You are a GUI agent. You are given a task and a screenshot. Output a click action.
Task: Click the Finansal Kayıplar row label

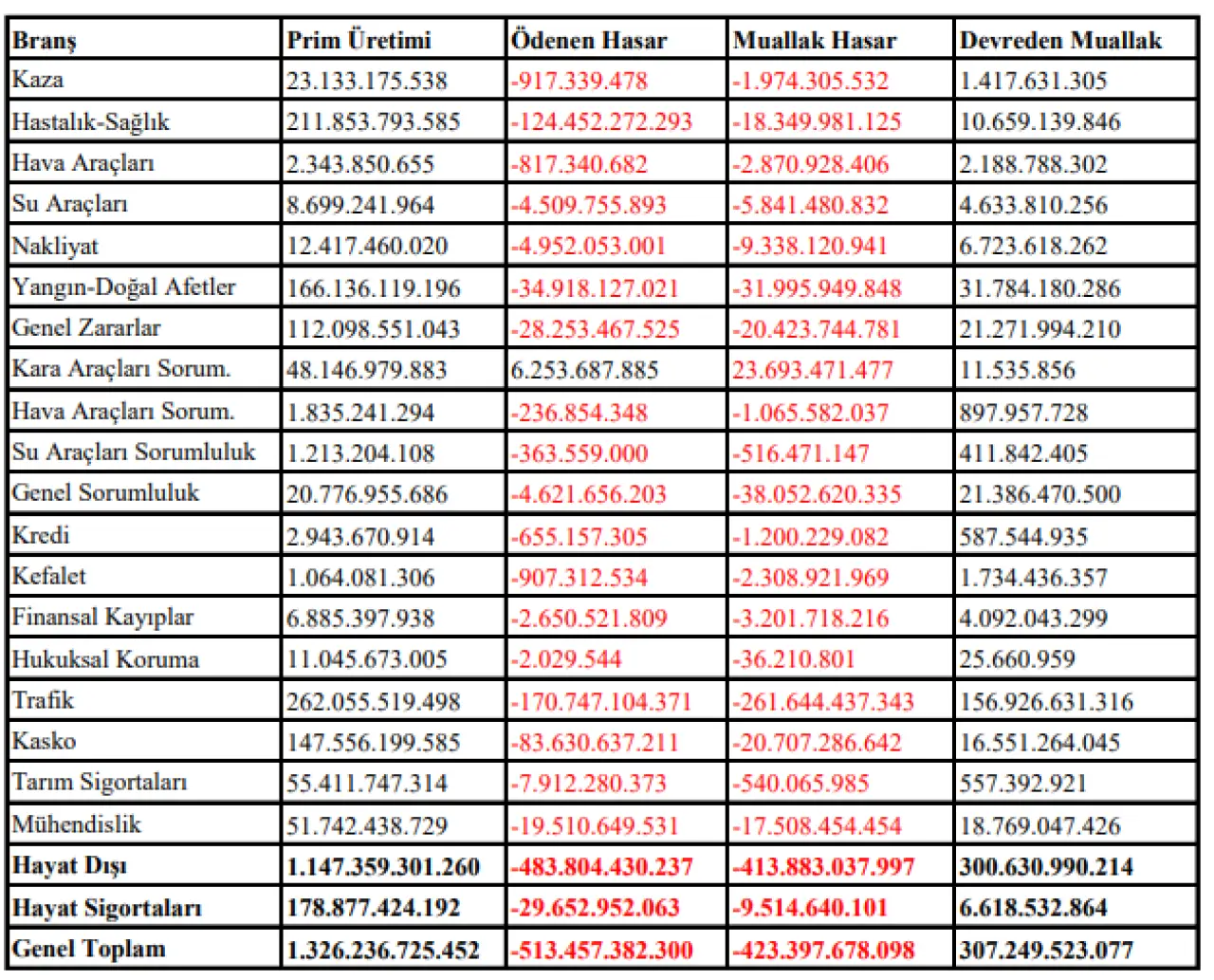coord(102,618)
